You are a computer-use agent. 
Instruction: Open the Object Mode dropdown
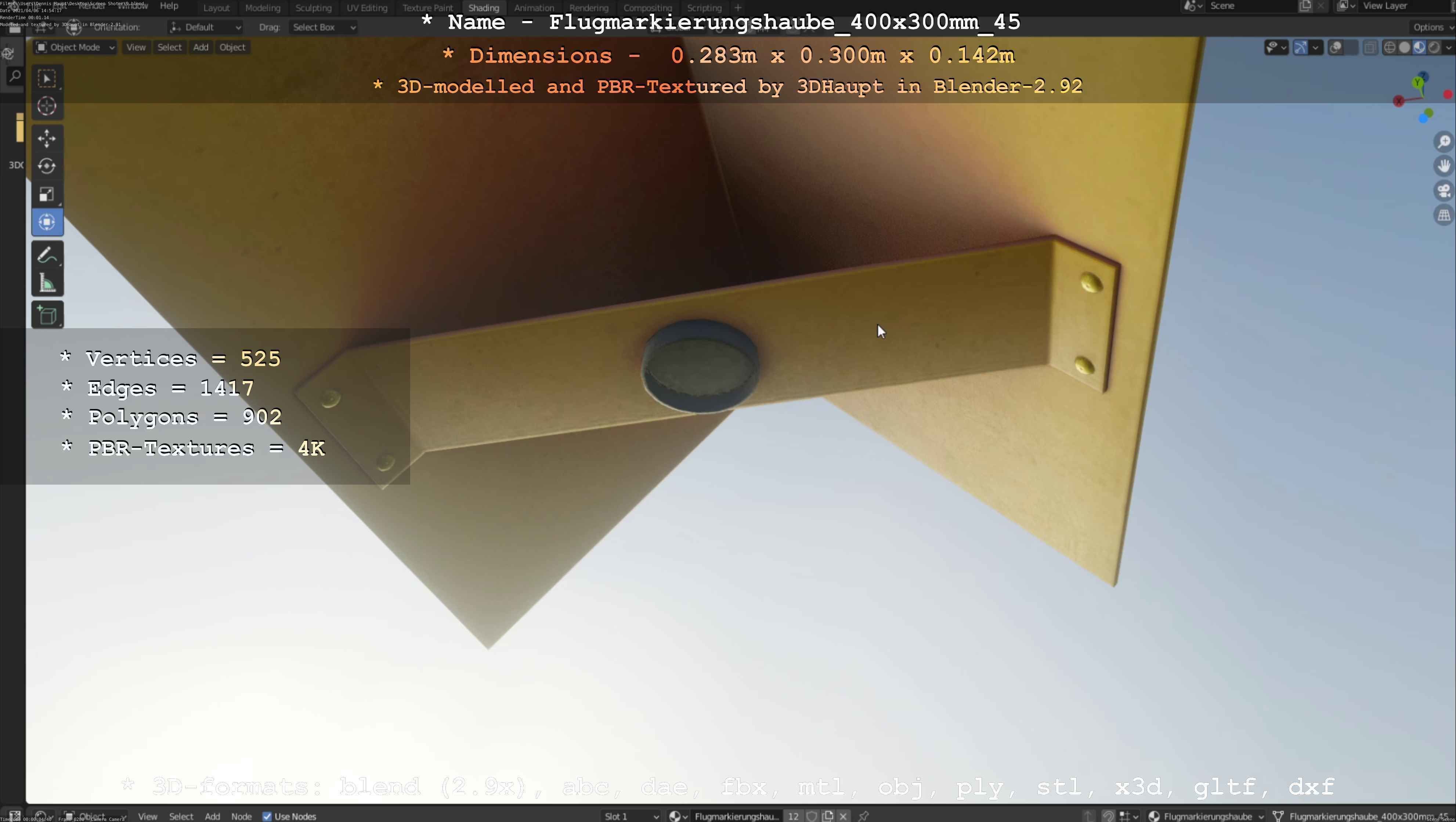click(x=75, y=47)
